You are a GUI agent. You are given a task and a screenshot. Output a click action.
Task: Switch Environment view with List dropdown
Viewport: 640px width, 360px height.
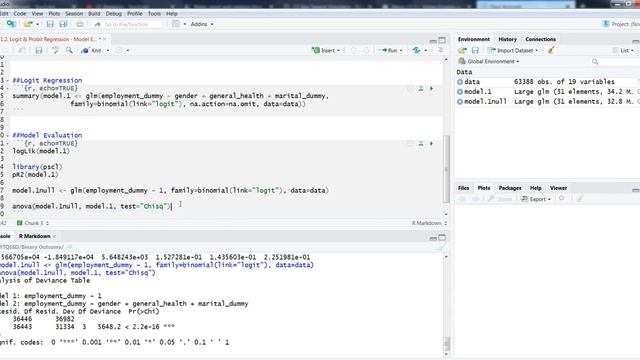coord(623,51)
